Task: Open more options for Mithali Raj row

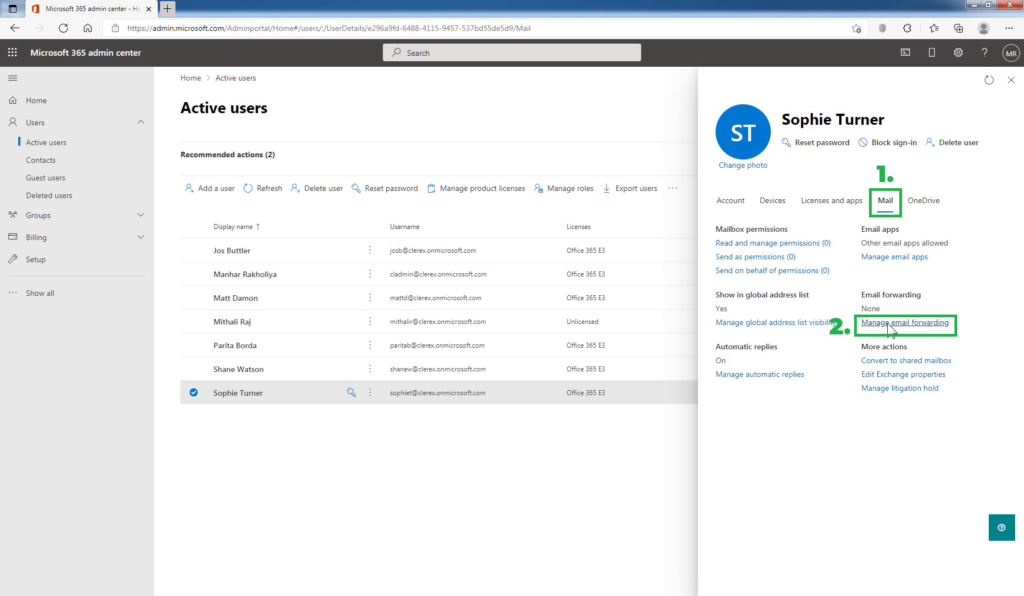Action: pyautogui.click(x=370, y=321)
